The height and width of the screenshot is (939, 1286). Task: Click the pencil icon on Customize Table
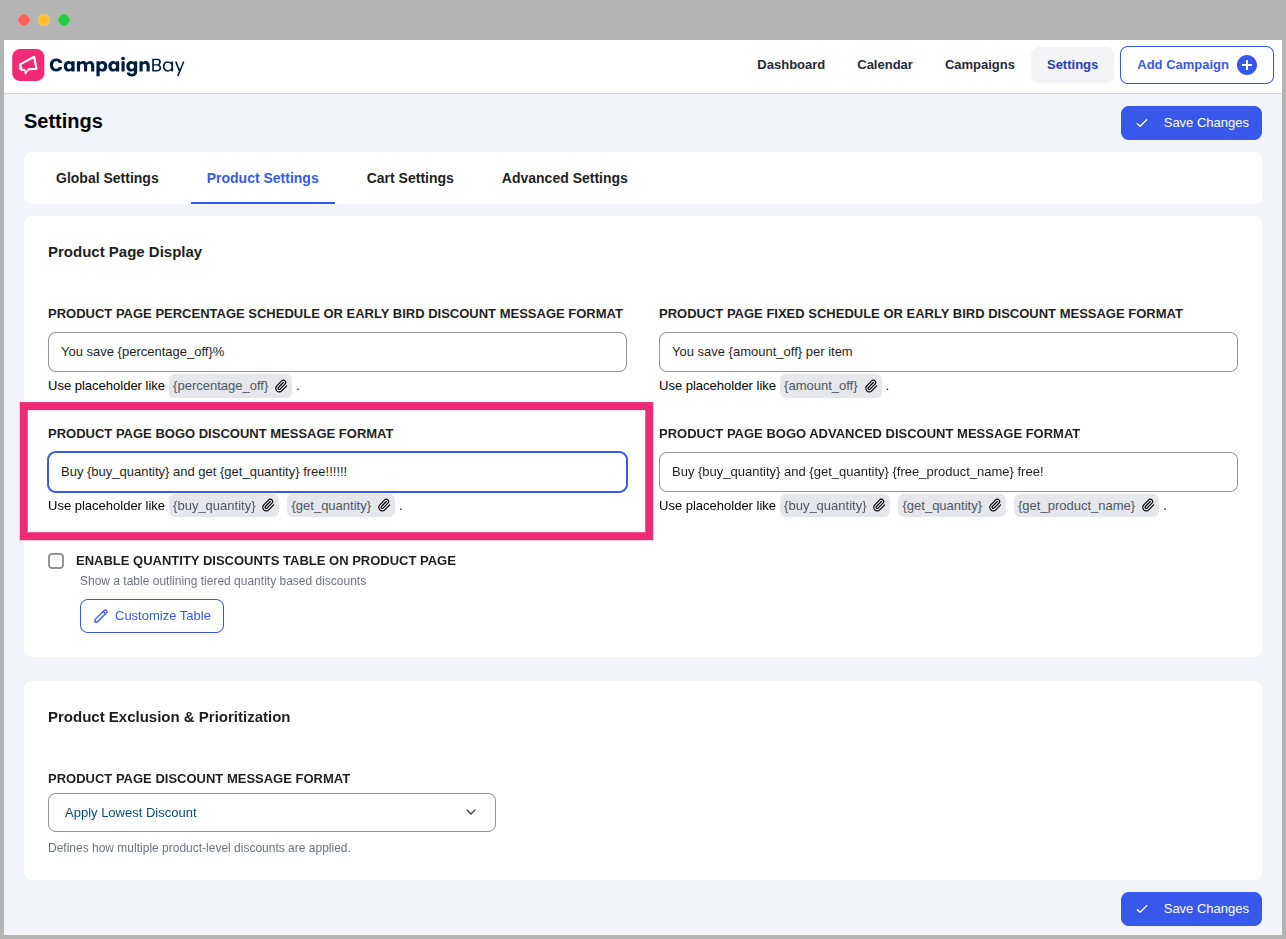coord(100,616)
